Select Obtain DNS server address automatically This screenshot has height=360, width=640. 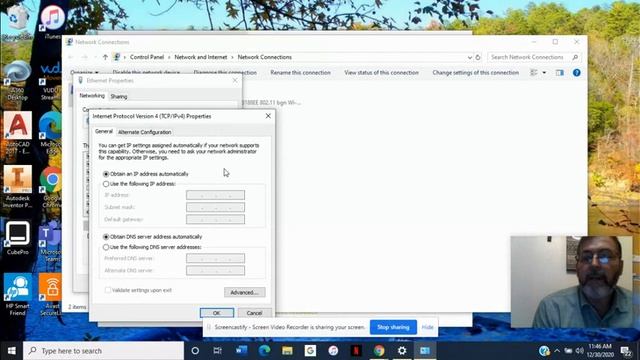(x=106, y=237)
